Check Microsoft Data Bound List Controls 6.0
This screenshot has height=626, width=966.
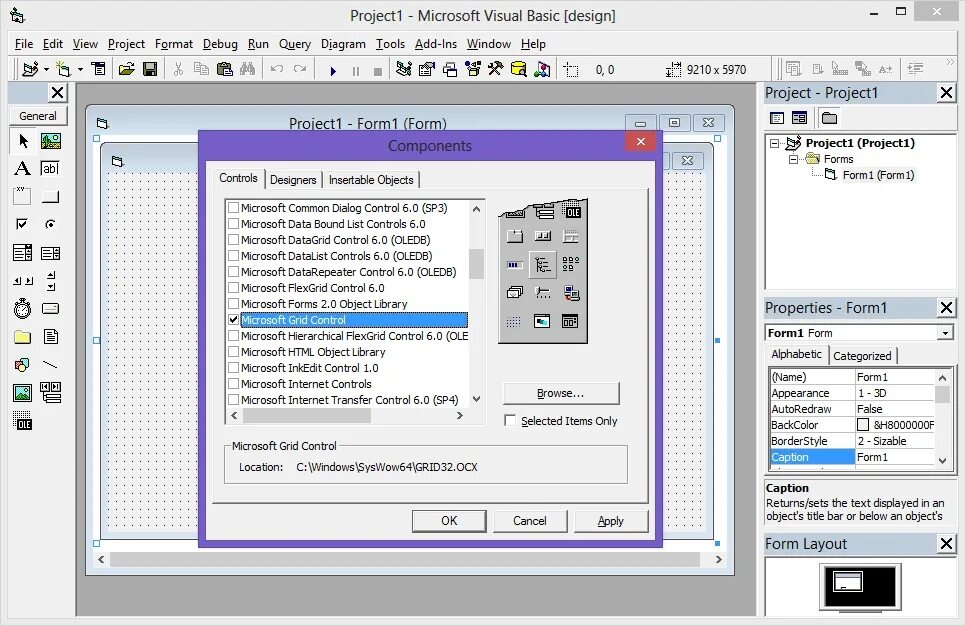click(233, 224)
